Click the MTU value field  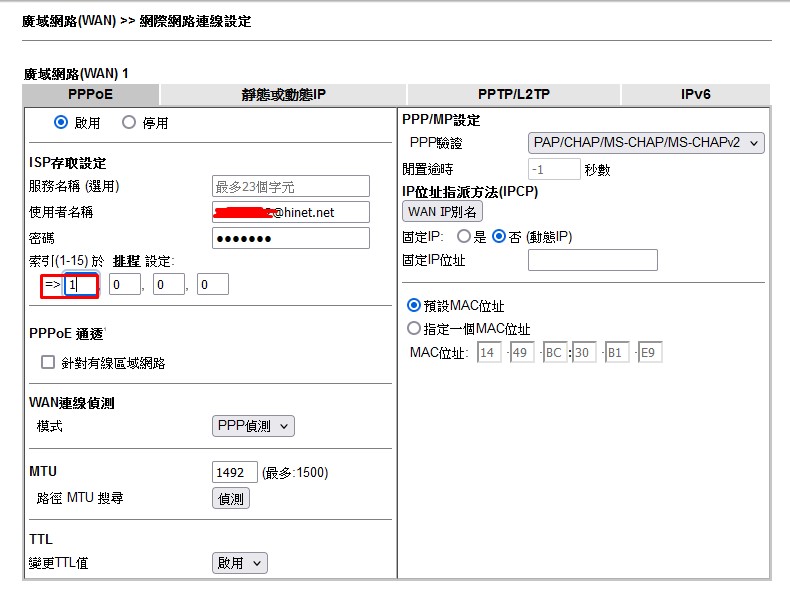(x=235, y=472)
